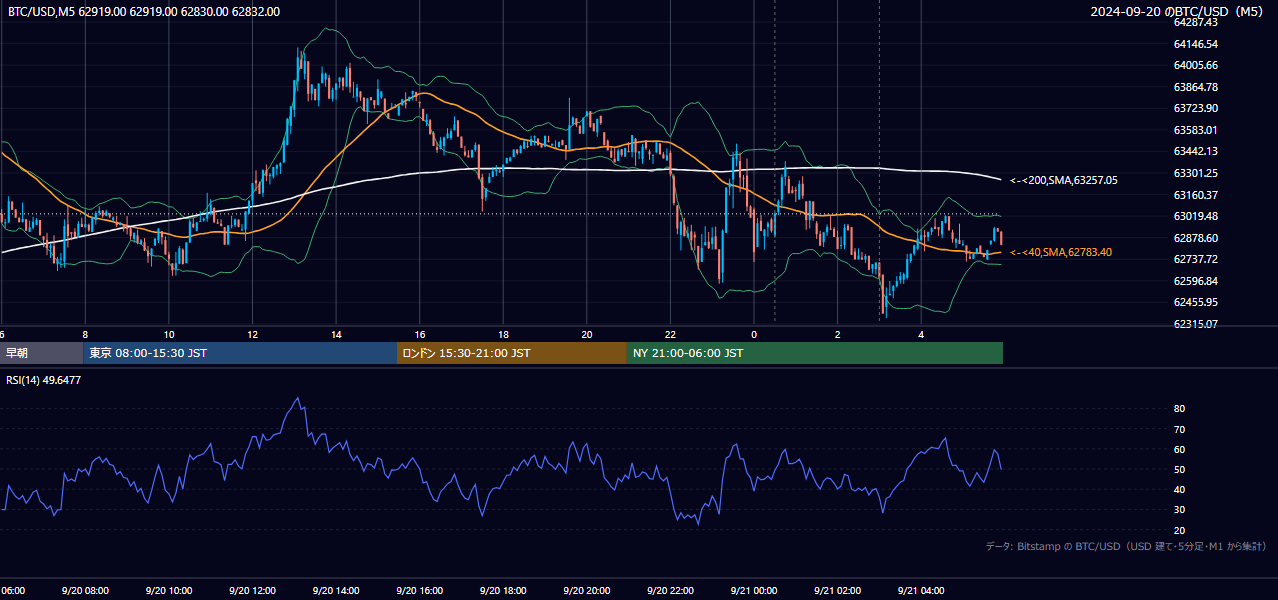Viewport: 1278px width, 600px height.
Task: Click the 40 SMA 62783.40 label
Action: coord(1061,253)
